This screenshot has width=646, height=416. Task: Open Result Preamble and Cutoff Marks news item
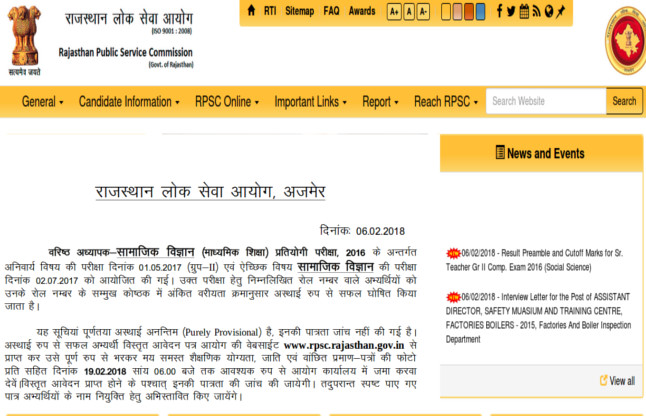534,260
